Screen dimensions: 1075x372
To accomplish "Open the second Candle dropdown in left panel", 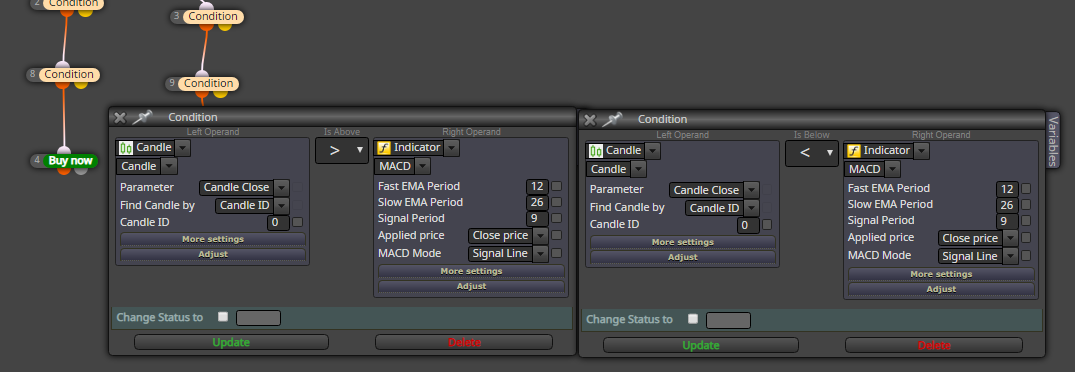I will click(x=169, y=166).
